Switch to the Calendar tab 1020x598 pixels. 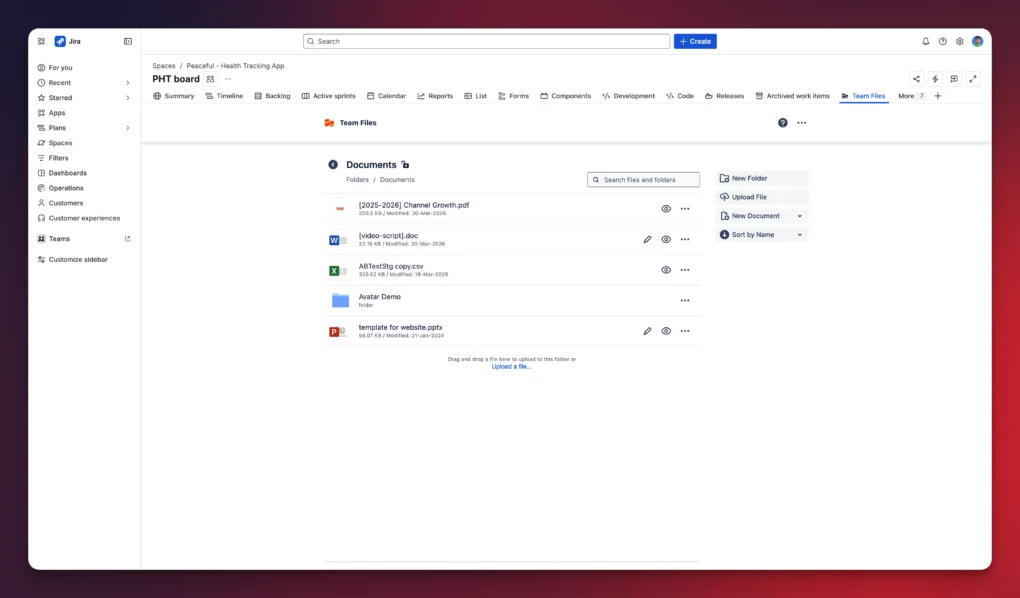pos(386,96)
